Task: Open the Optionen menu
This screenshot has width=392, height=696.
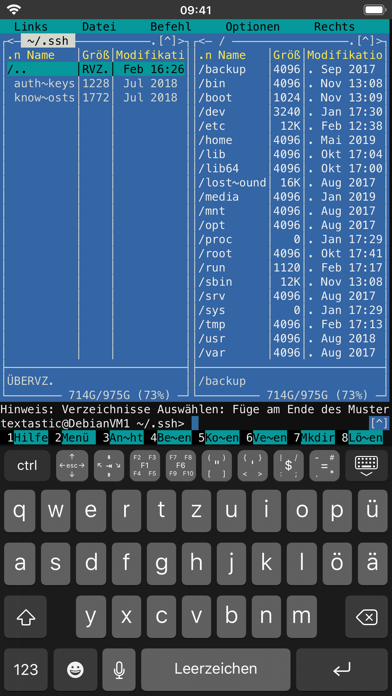Action: coord(253,27)
